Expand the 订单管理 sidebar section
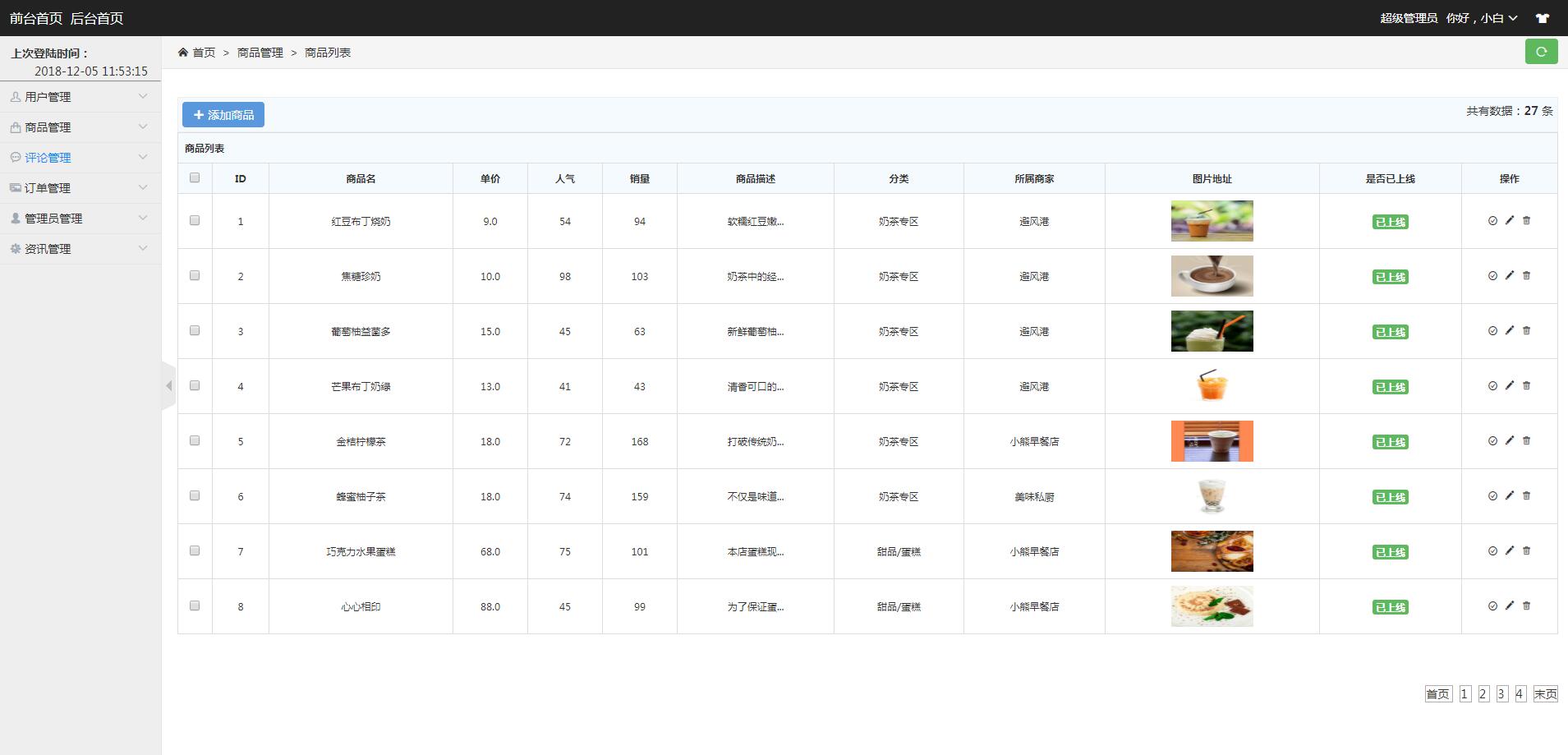The height and width of the screenshot is (755, 1568). 80,188
